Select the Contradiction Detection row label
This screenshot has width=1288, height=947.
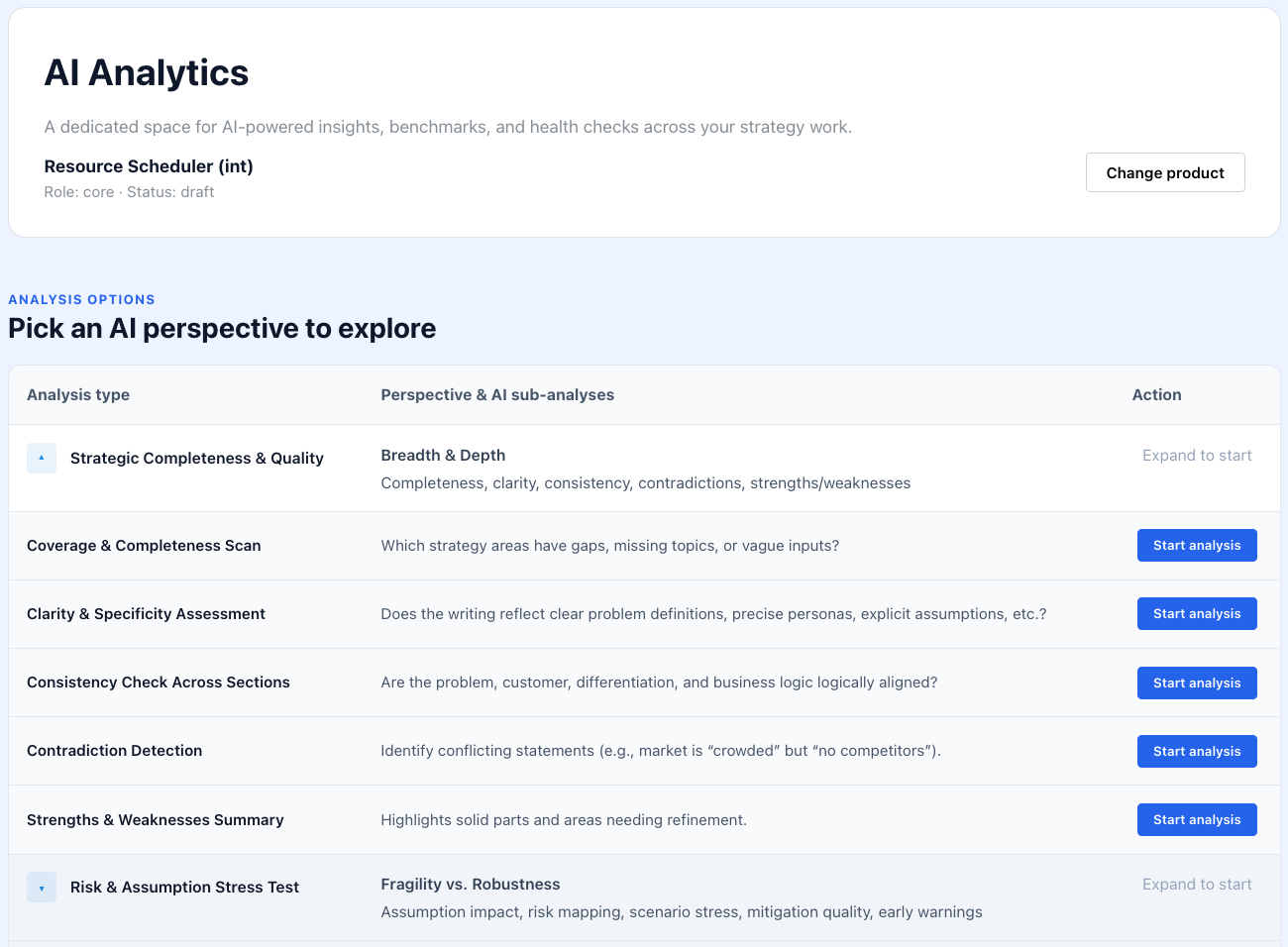click(x=114, y=751)
